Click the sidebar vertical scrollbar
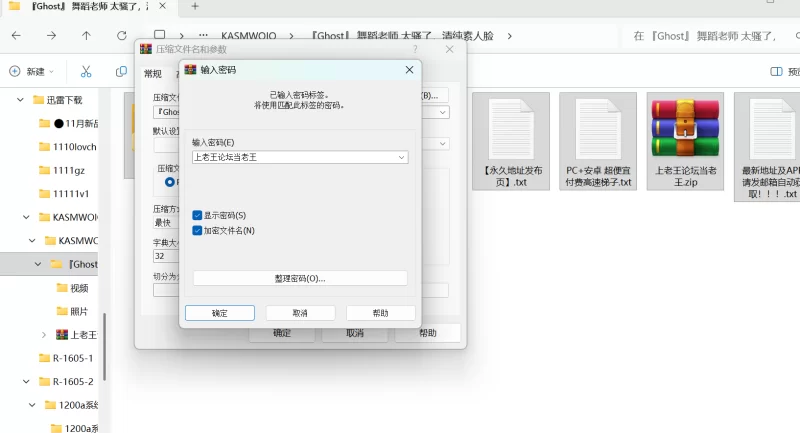800x433 pixels. (x=105, y=347)
